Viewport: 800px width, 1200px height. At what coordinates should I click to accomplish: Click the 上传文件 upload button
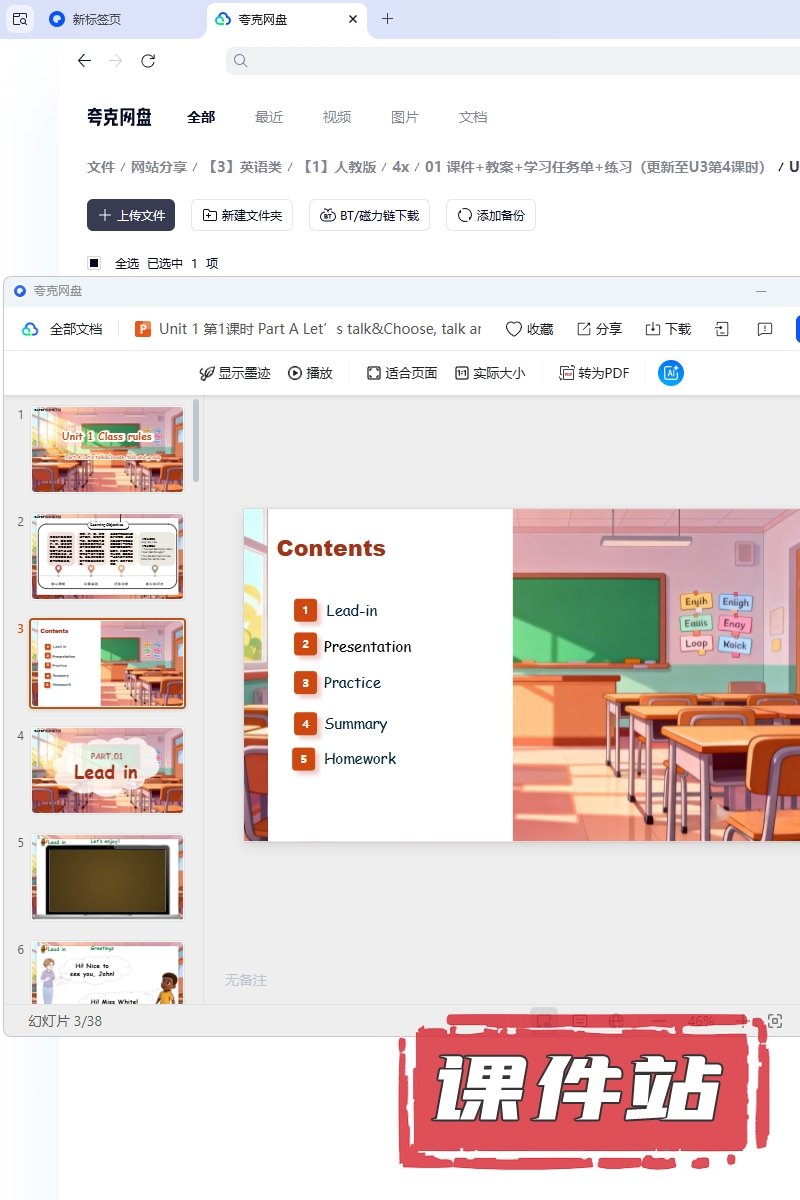click(131, 215)
